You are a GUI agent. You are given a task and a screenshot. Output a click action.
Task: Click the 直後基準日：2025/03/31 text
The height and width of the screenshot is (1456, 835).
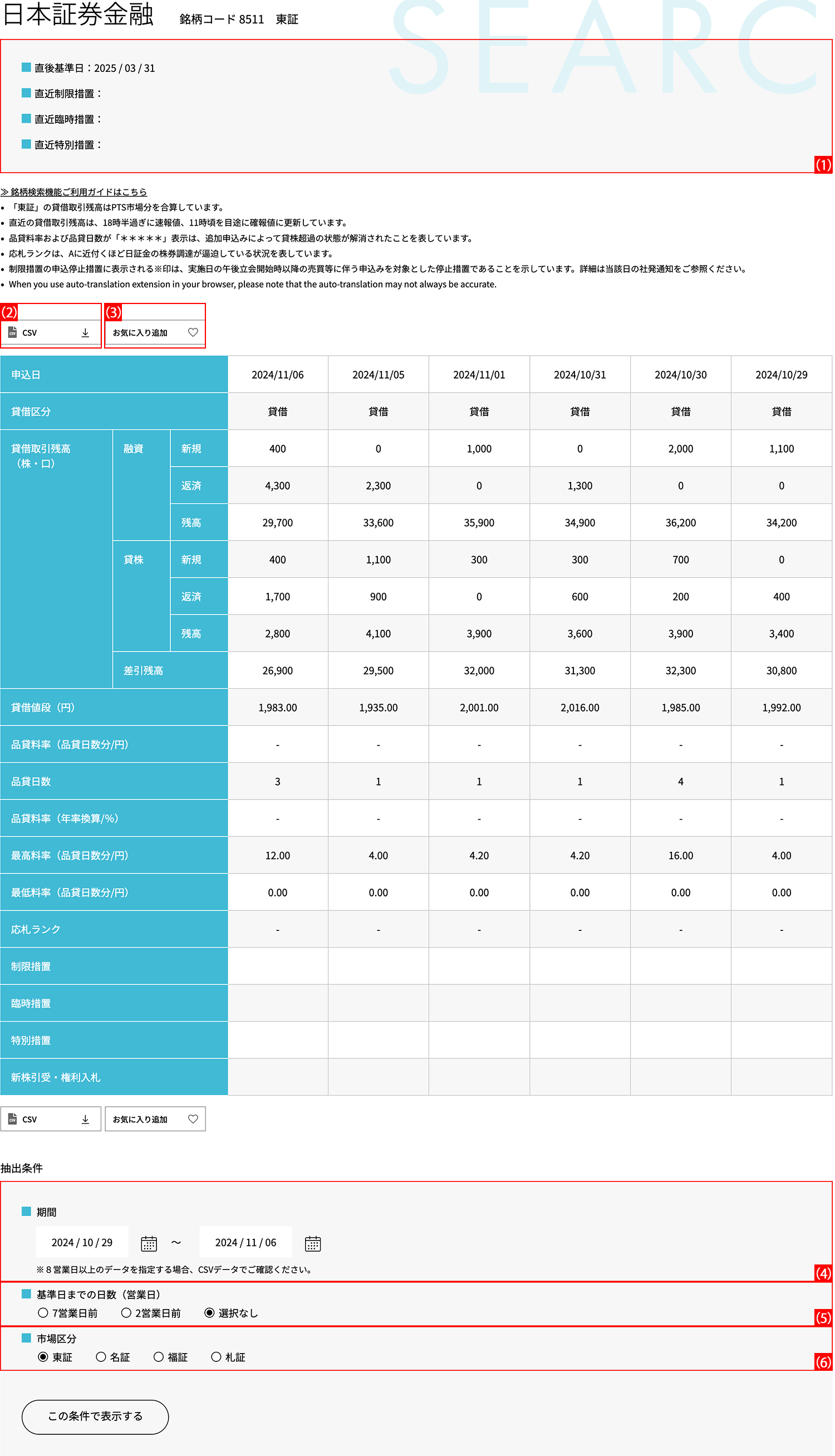[x=95, y=68]
